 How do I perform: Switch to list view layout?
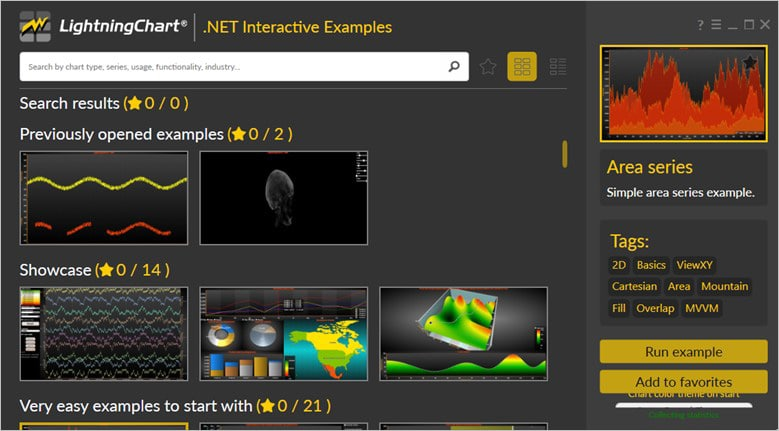[558, 67]
